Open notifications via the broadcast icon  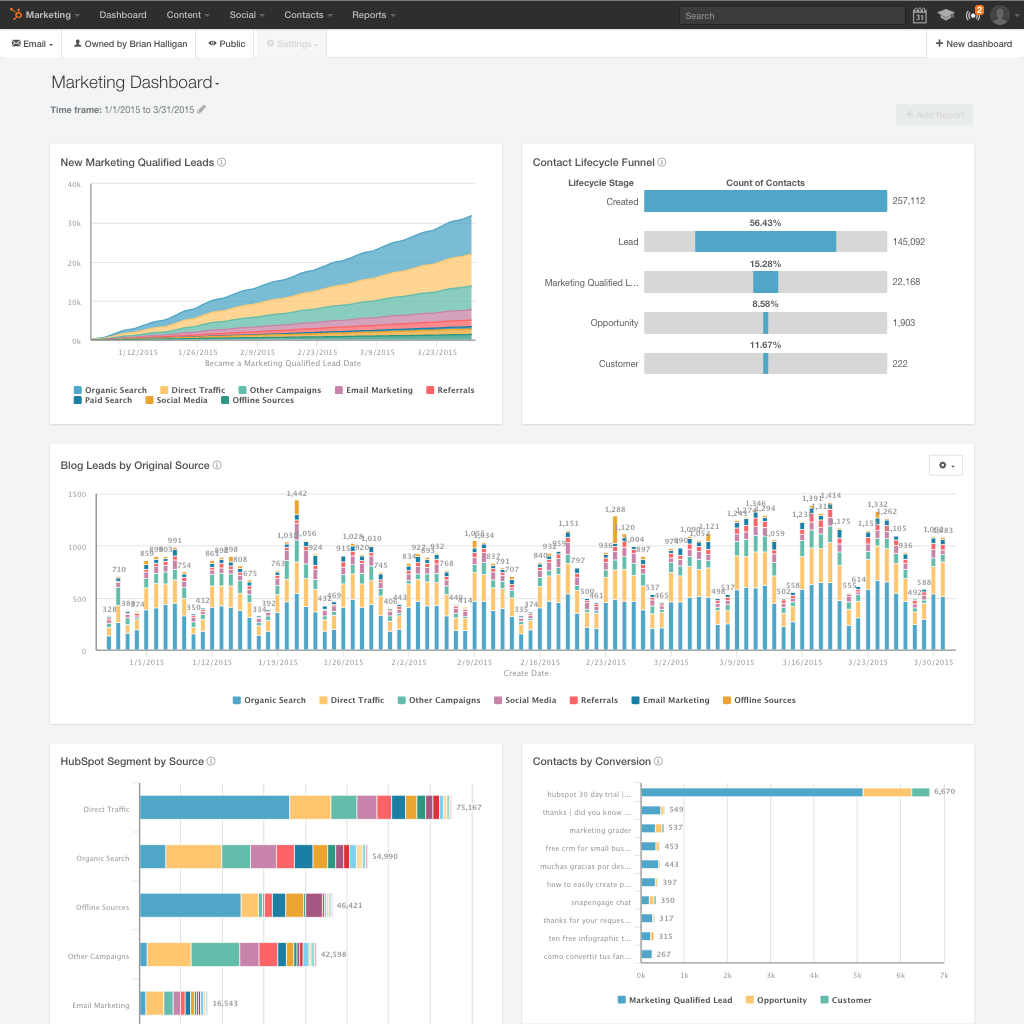(x=971, y=14)
